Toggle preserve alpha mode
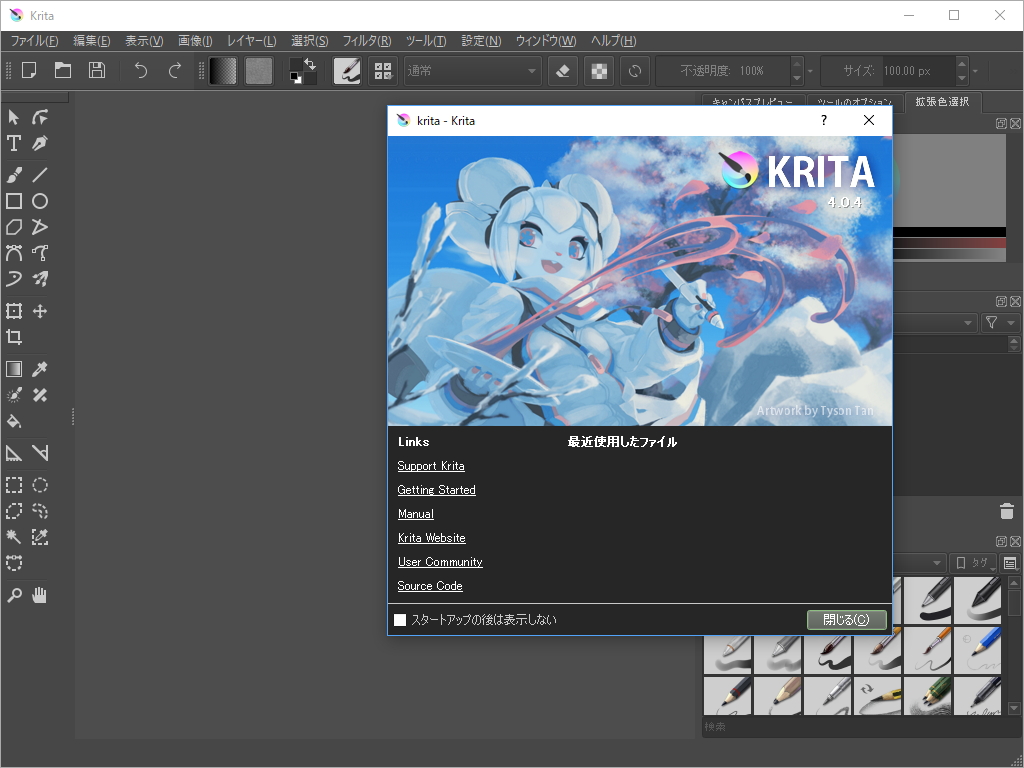Screen dimensions: 1024x768 coord(598,70)
